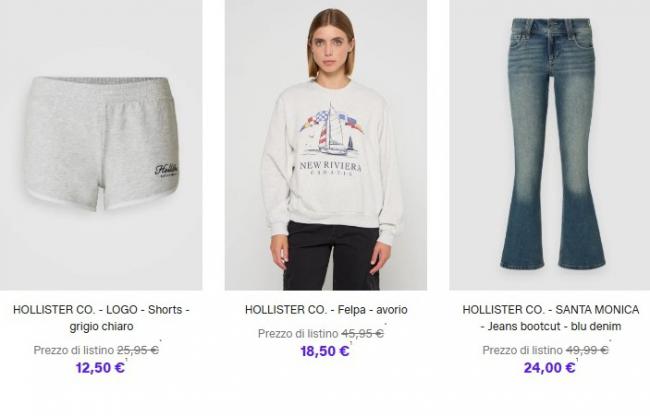Click the sailboat graphic on the sweatshirt
Image resolution: width=650 pixels, height=416 pixels.
[x=332, y=129]
